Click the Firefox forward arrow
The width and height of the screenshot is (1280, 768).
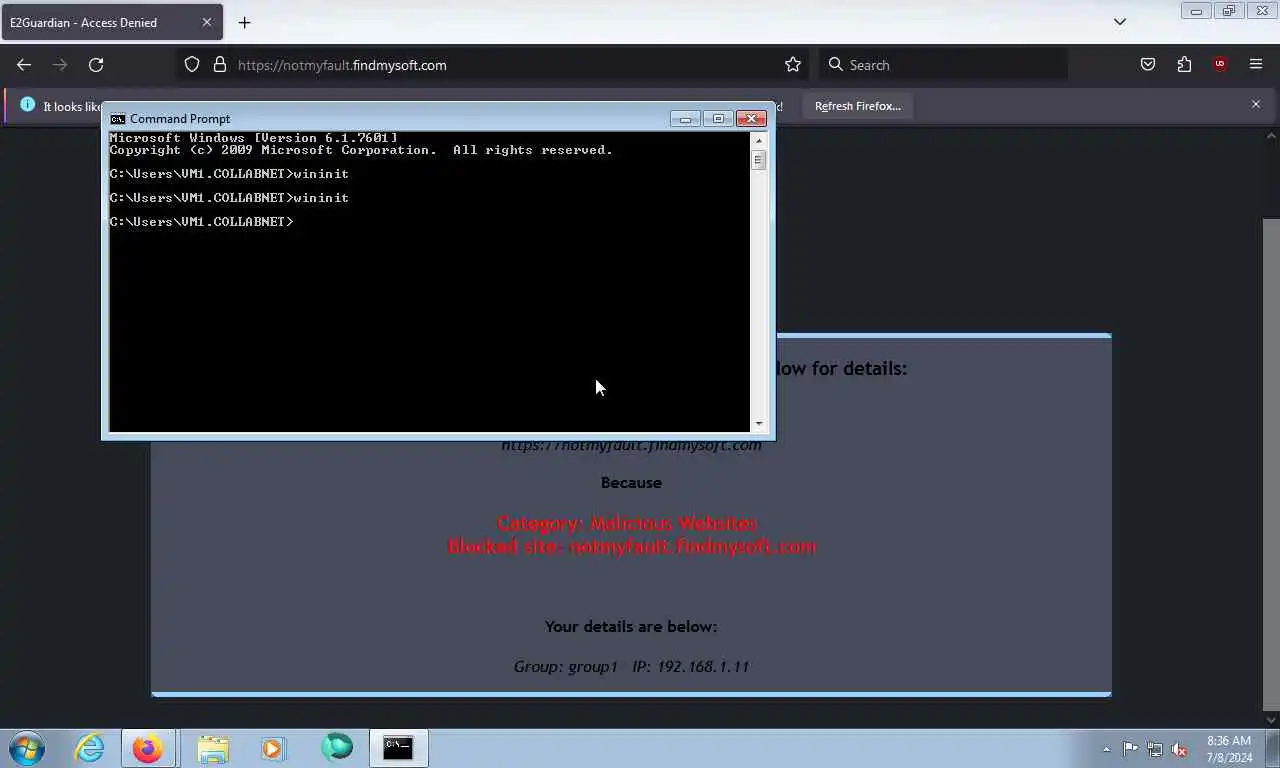click(60, 64)
